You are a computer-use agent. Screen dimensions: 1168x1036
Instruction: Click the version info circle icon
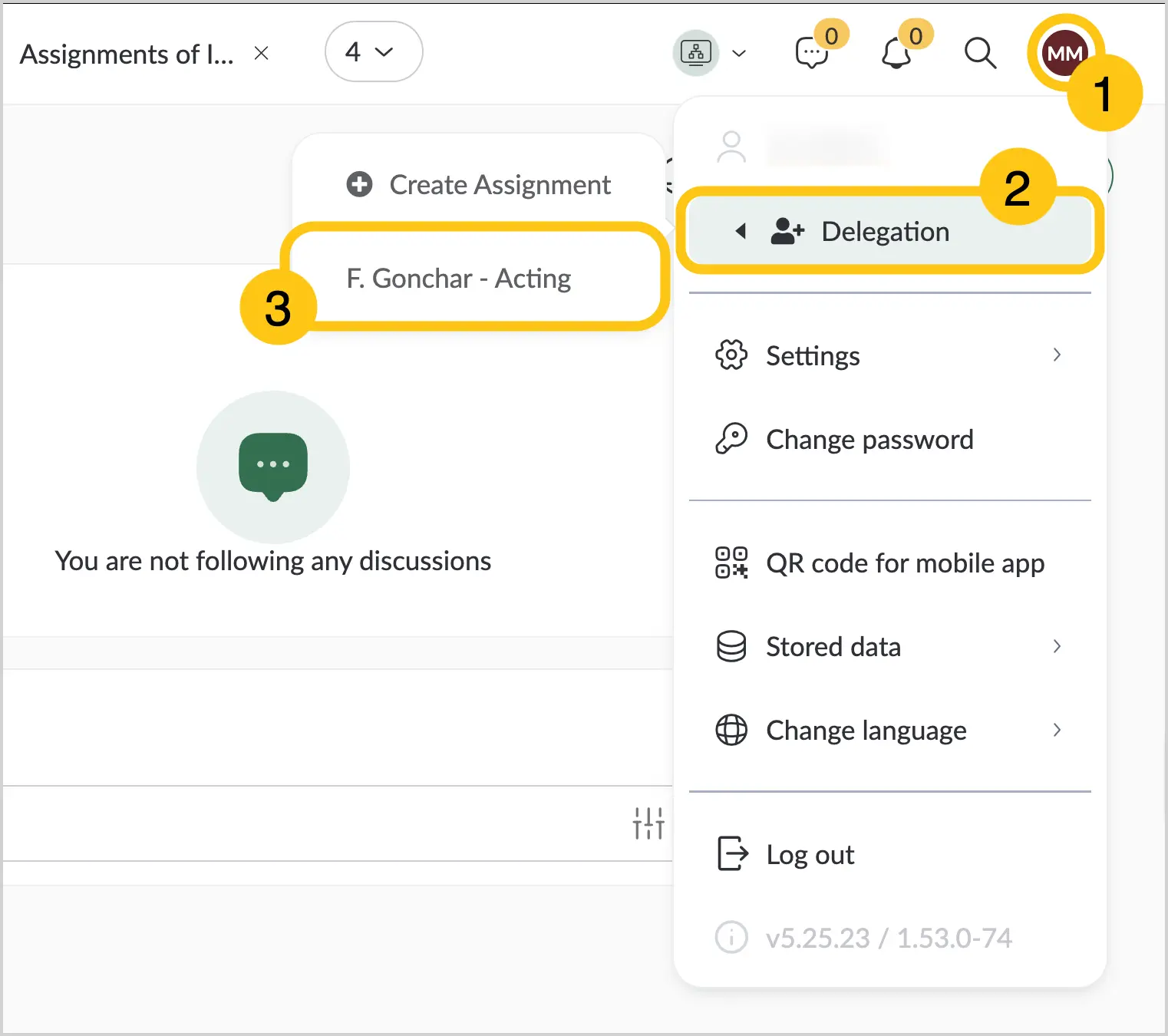[731, 937]
